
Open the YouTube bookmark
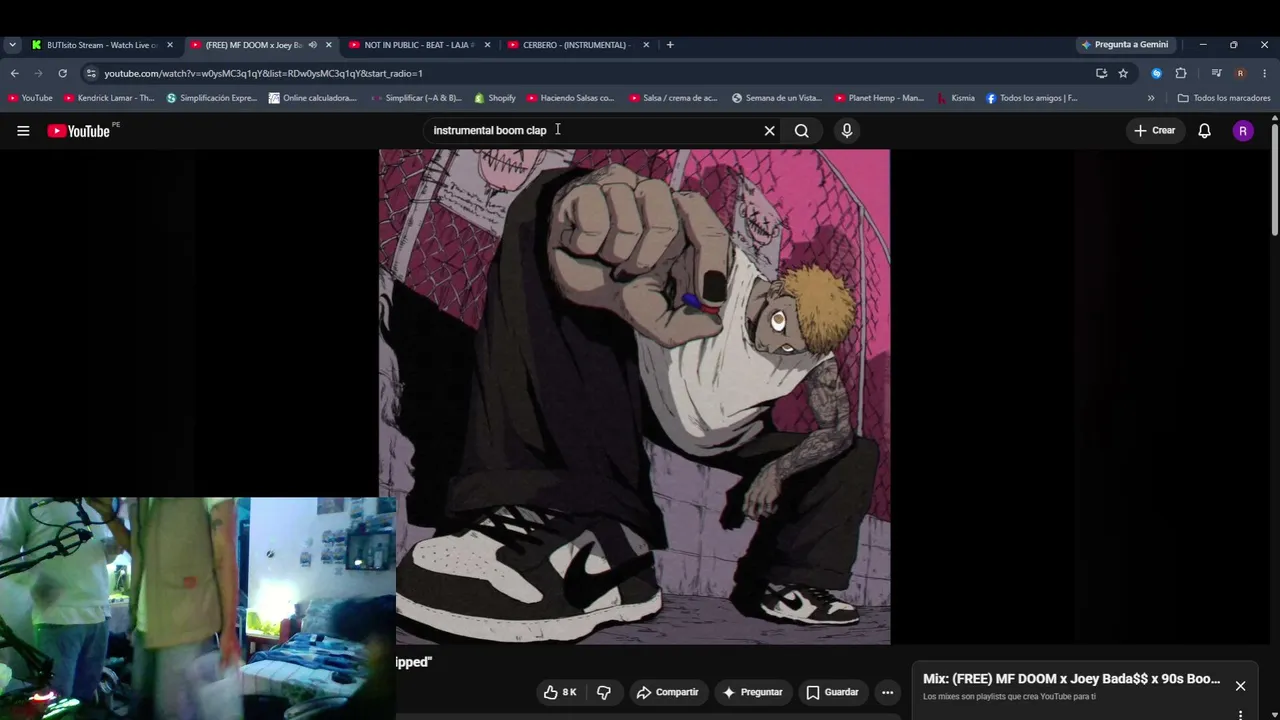pos(30,98)
